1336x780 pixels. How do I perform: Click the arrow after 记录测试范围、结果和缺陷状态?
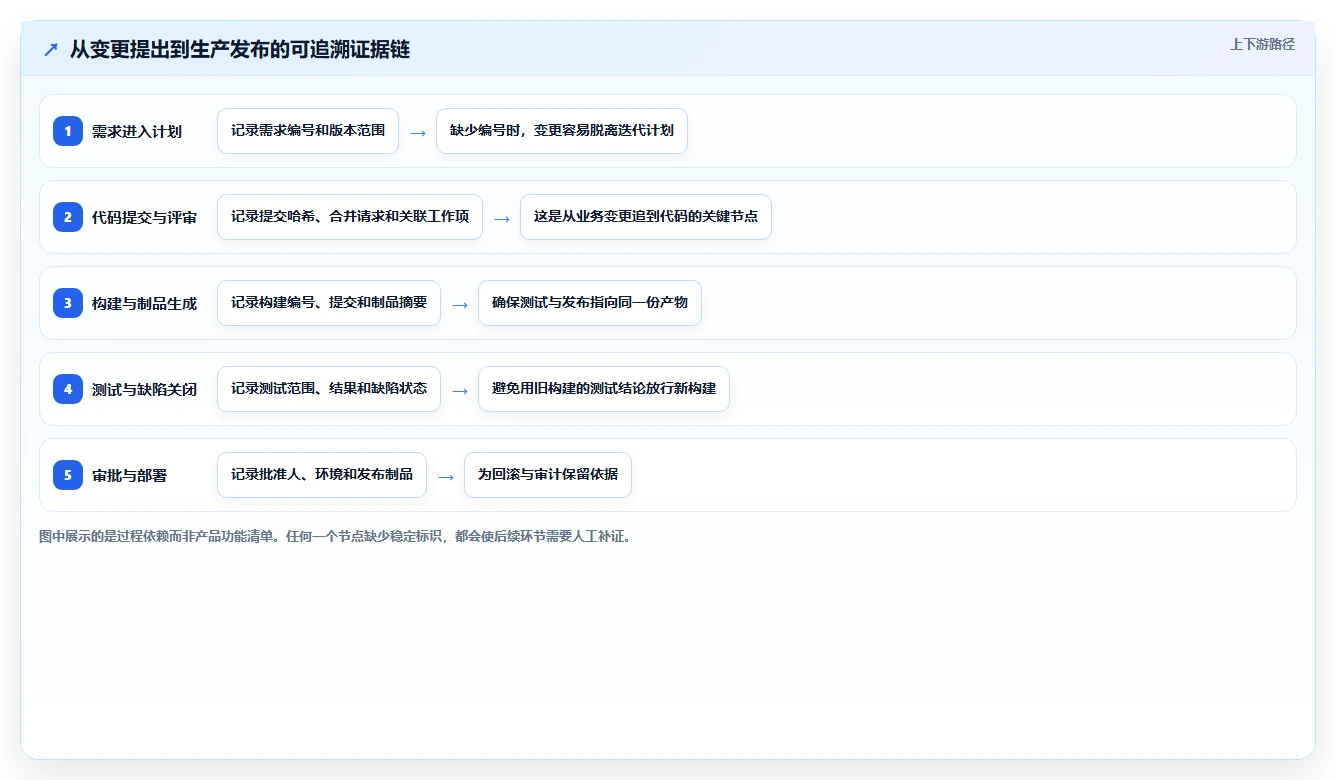(x=460, y=390)
